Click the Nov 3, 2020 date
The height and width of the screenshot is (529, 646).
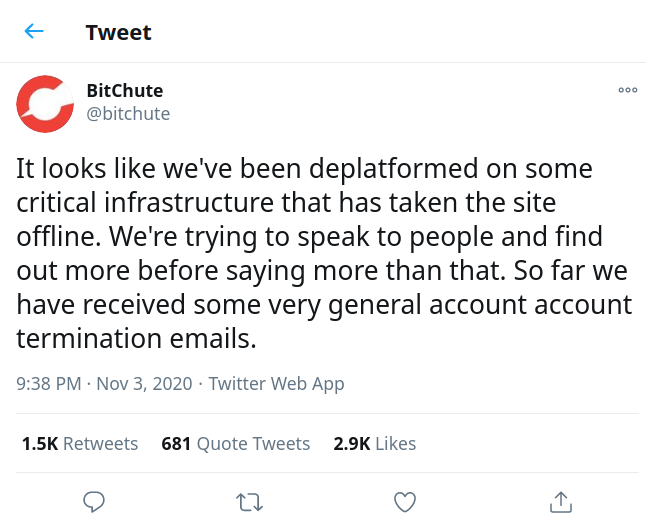pyautogui.click(x=143, y=383)
